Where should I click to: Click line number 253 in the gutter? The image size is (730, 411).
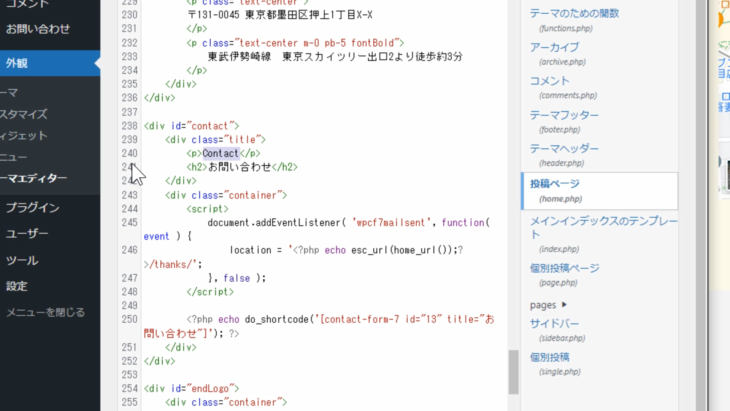pos(129,375)
